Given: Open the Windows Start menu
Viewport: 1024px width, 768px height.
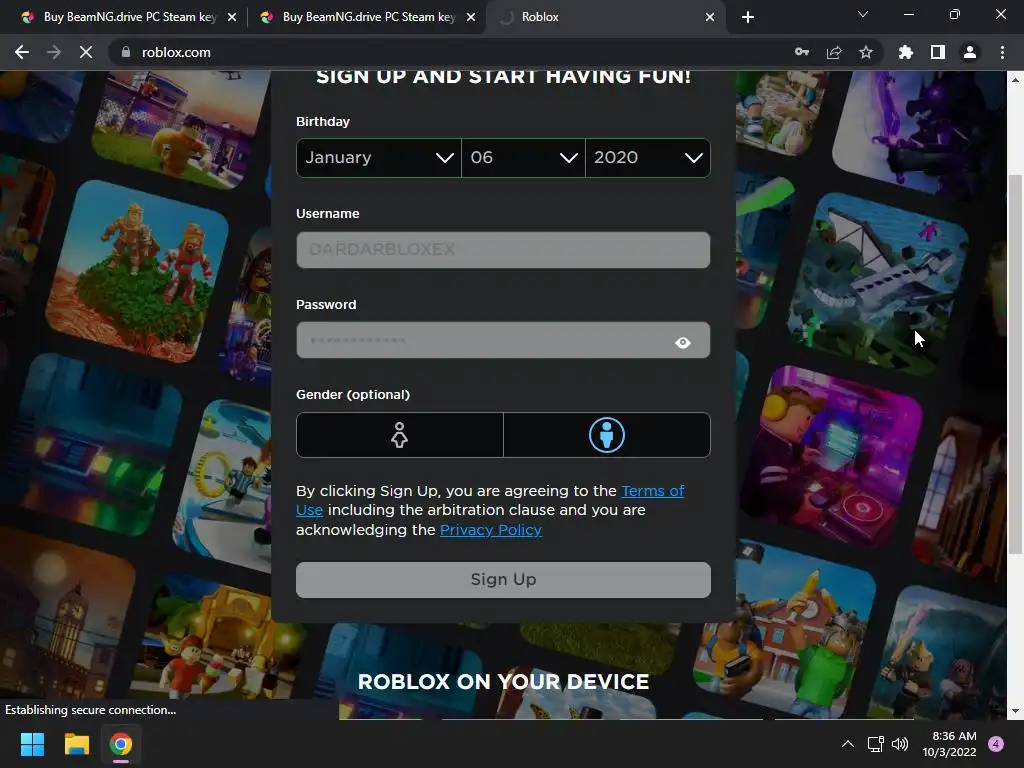Looking at the screenshot, I should pos(32,744).
